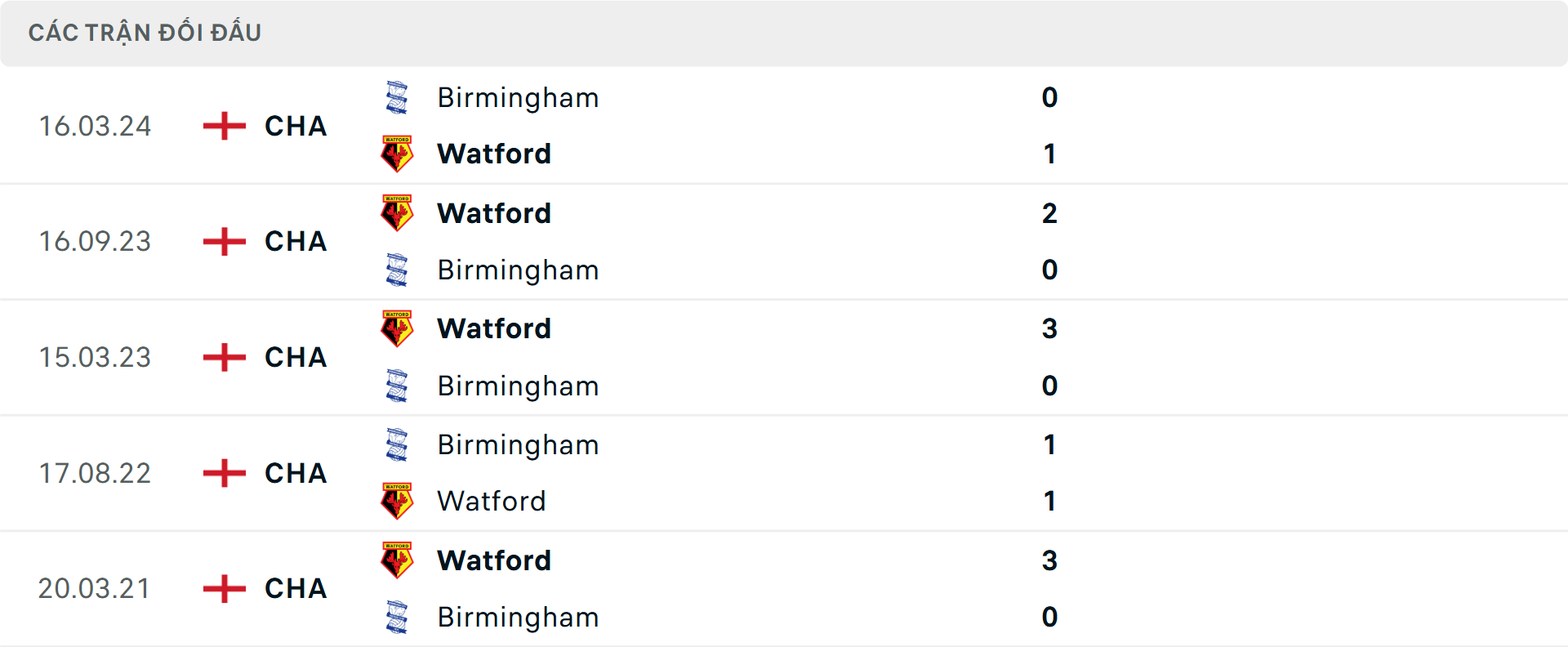Click the date 16.09.23
The height and width of the screenshot is (647, 1568).
95,241
